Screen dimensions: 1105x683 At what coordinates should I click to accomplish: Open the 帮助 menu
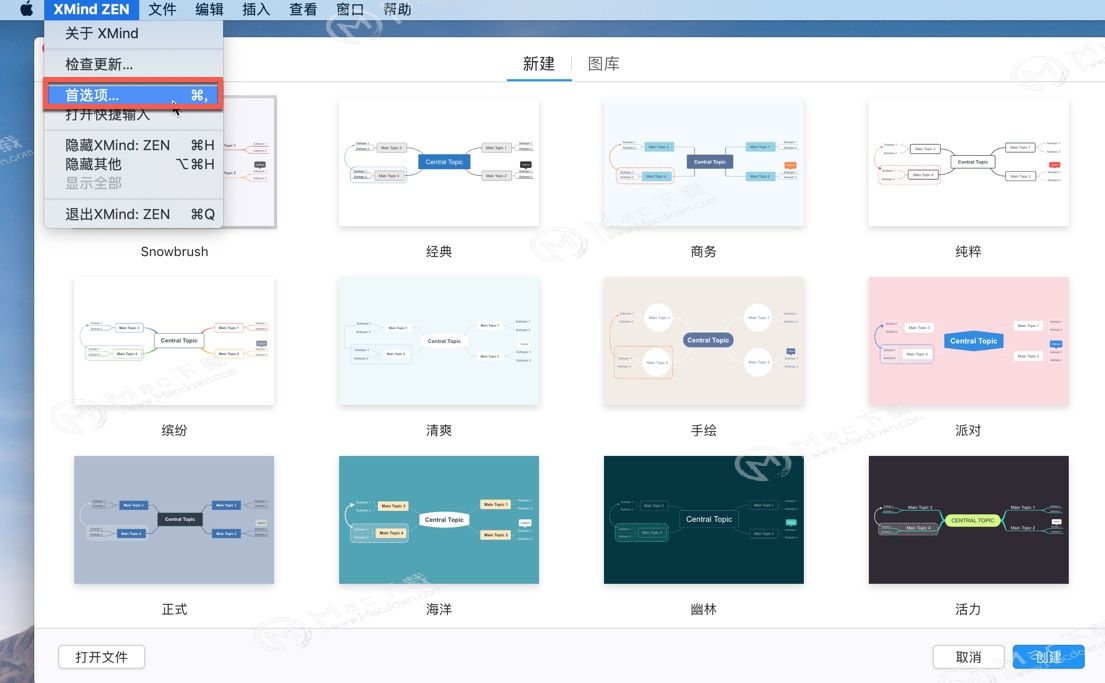coord(397,9)
